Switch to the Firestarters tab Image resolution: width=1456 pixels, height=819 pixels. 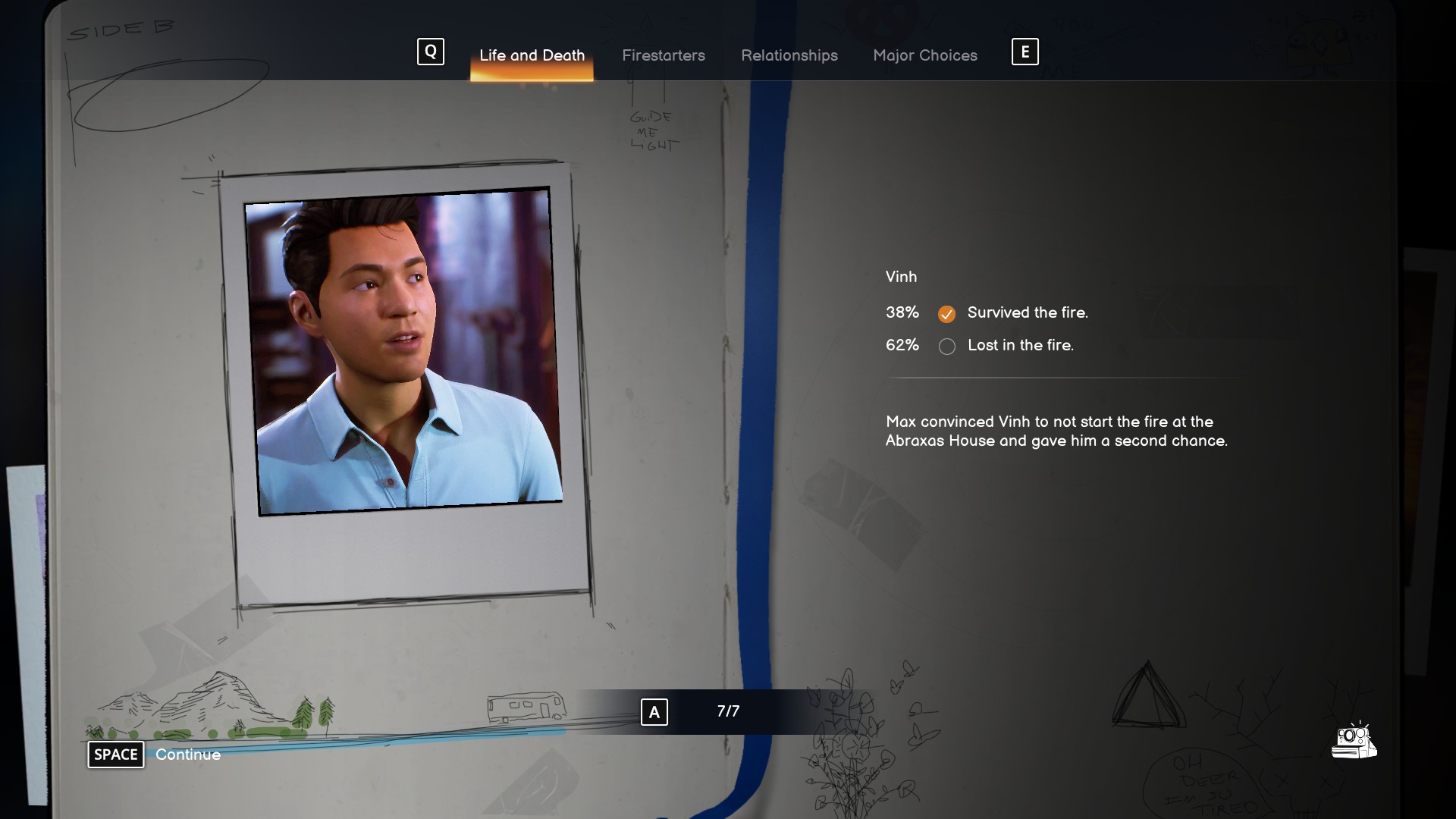pos(663,55)
